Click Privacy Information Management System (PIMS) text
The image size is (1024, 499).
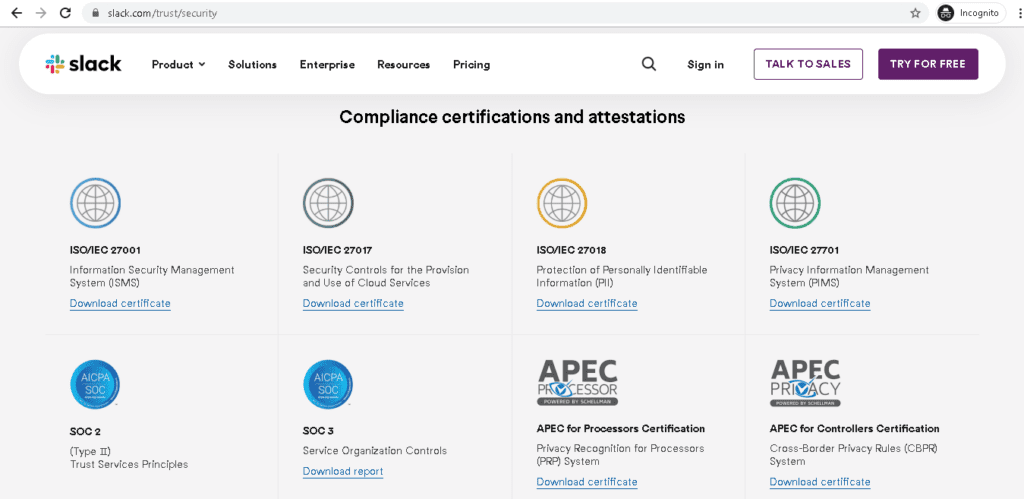coord(849,276)
